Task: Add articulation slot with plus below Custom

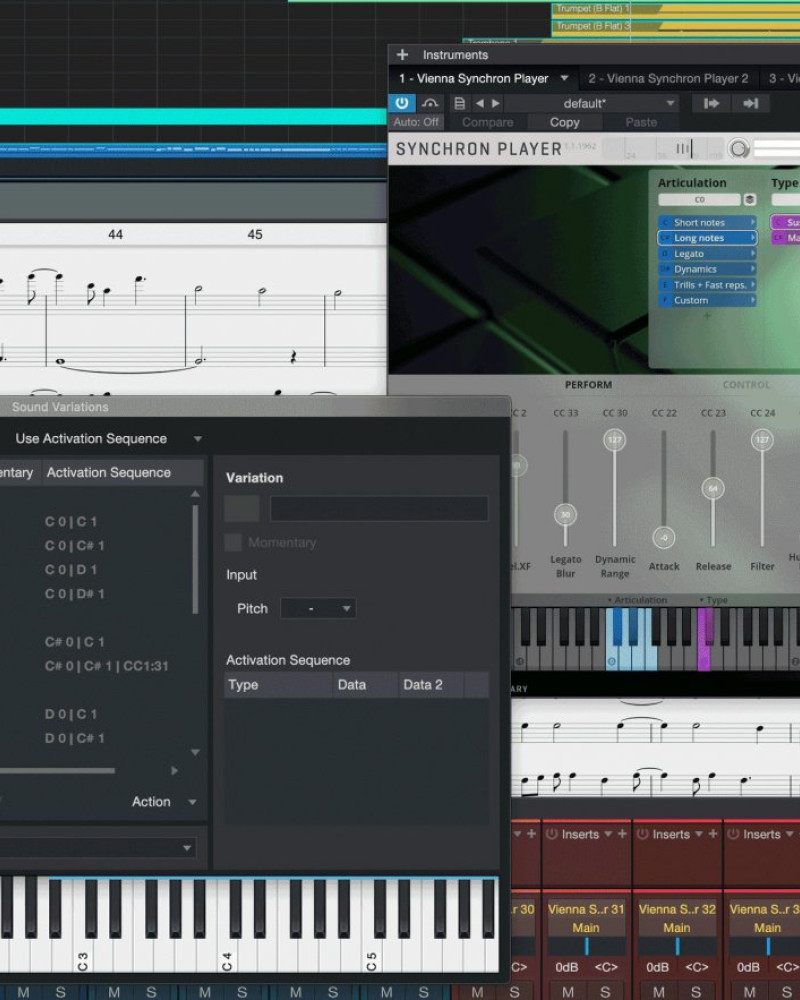Action: click(x=707, y=316)
